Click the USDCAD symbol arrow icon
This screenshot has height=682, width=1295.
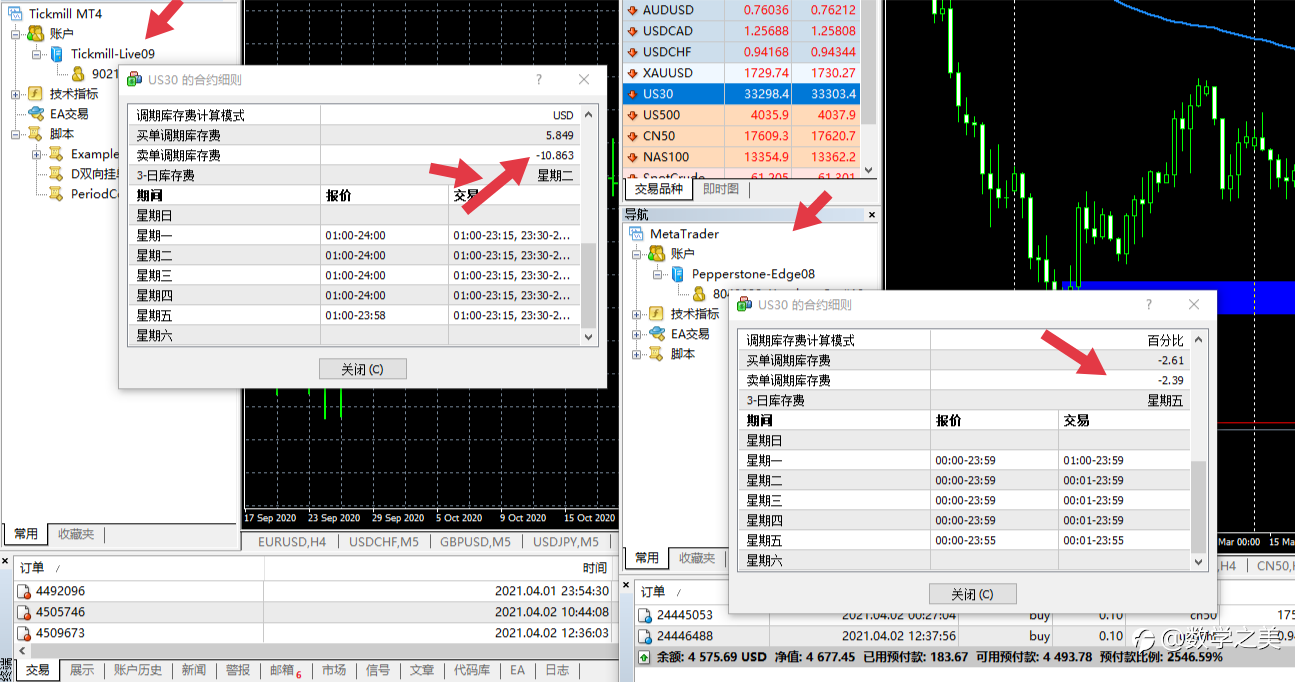pos(632,31)
